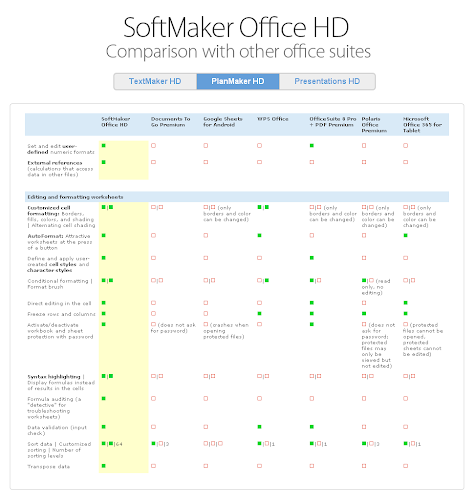Screen dimensions: 474x500
Task: Click Documents To Go green marker for Sort data
Action: (153, 443)
